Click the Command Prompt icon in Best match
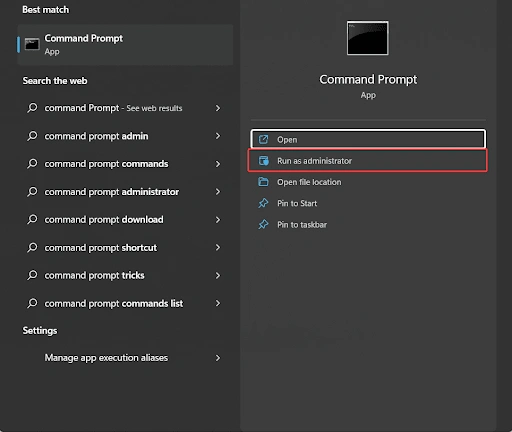The width and height of the screenshot is (512, 432). (32, 44)
